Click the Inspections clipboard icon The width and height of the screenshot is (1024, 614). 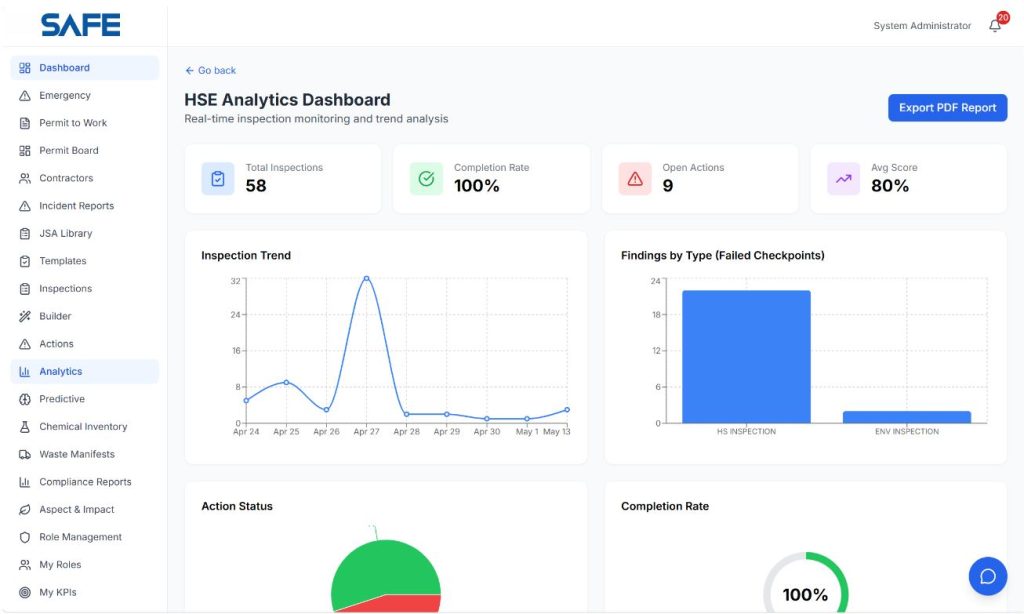(25, 288)
